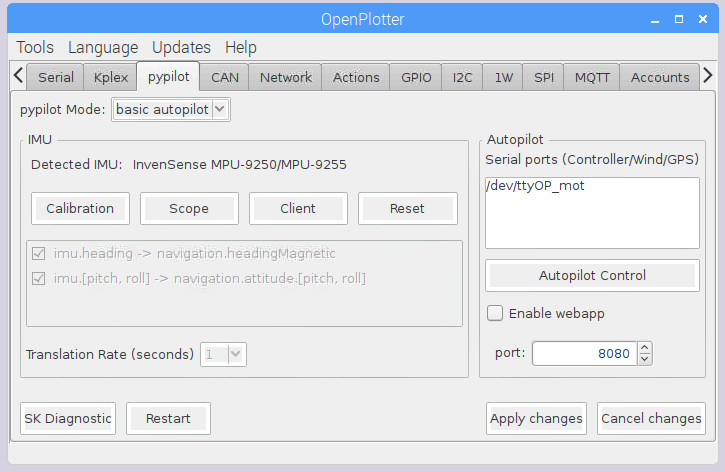Toggle imu.heading to navigation.headingMagnetic checkbox

click(x=39, y=254)
